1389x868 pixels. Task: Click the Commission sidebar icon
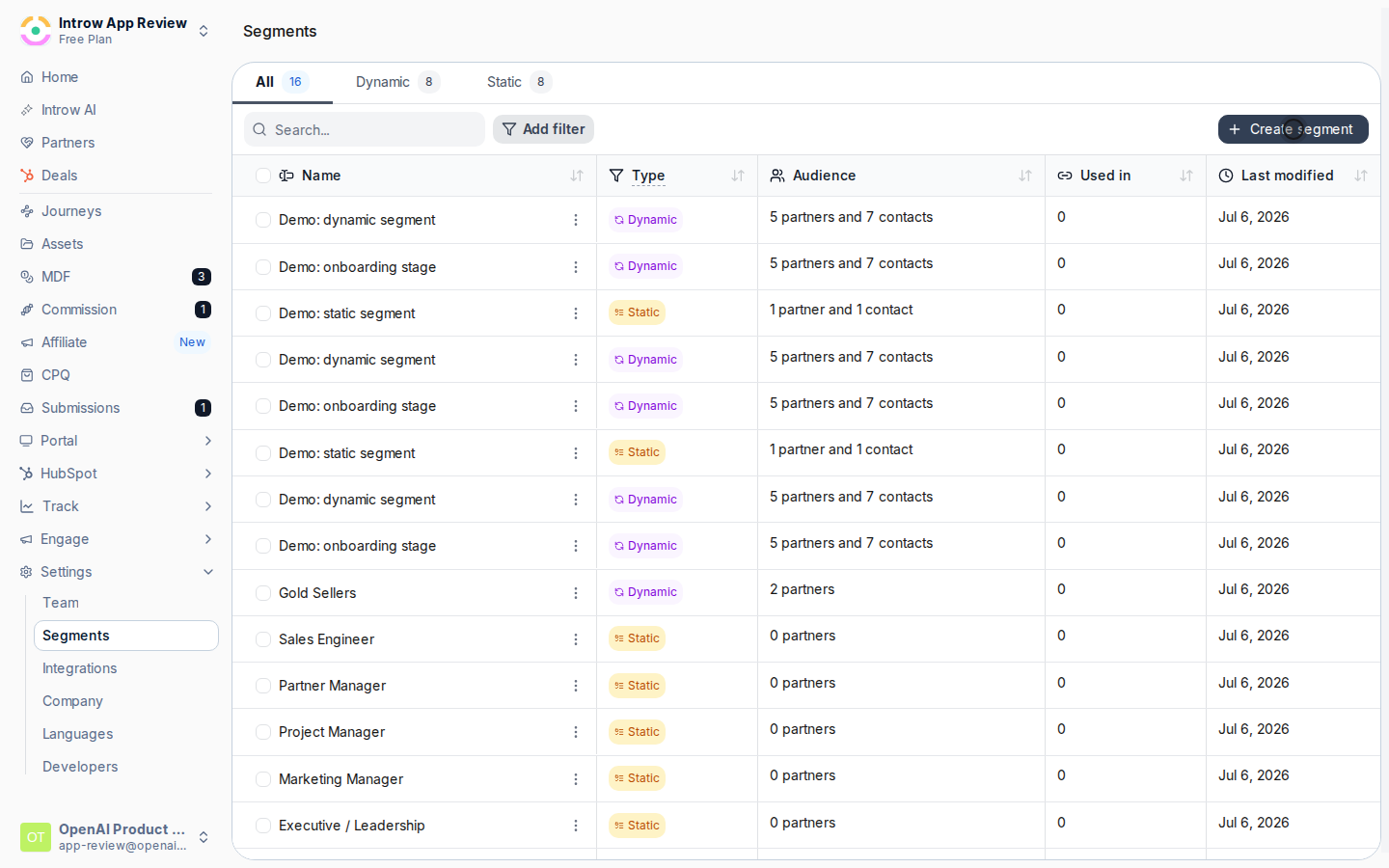pos(27,310)
